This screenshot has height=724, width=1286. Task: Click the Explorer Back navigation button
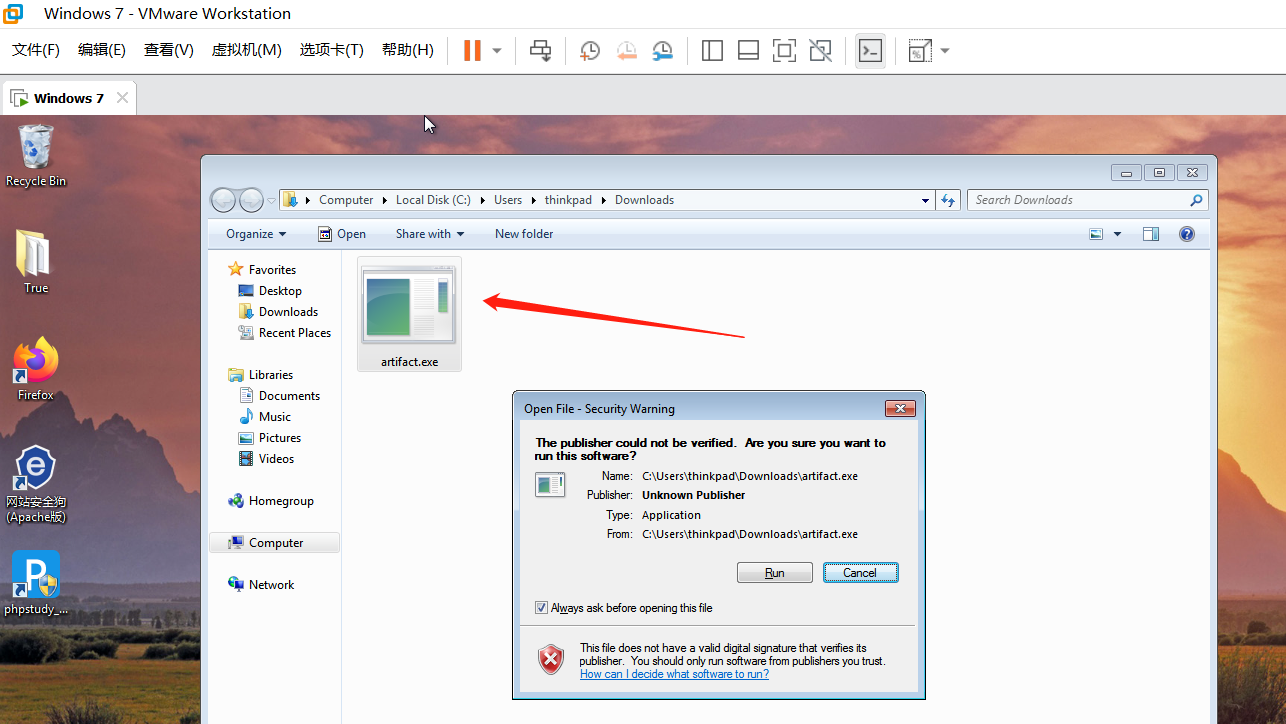click(223, 200)
